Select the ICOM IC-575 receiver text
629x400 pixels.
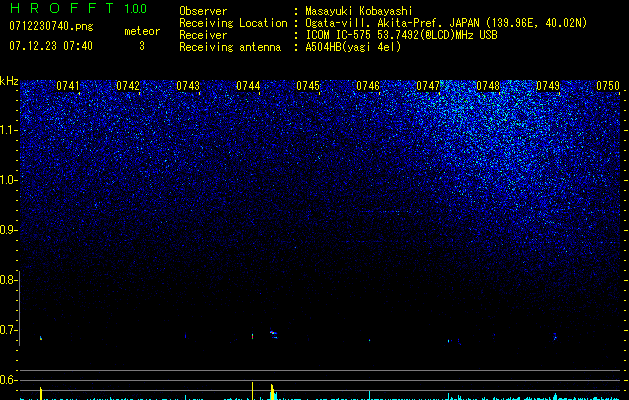click(x=401, y=35)
